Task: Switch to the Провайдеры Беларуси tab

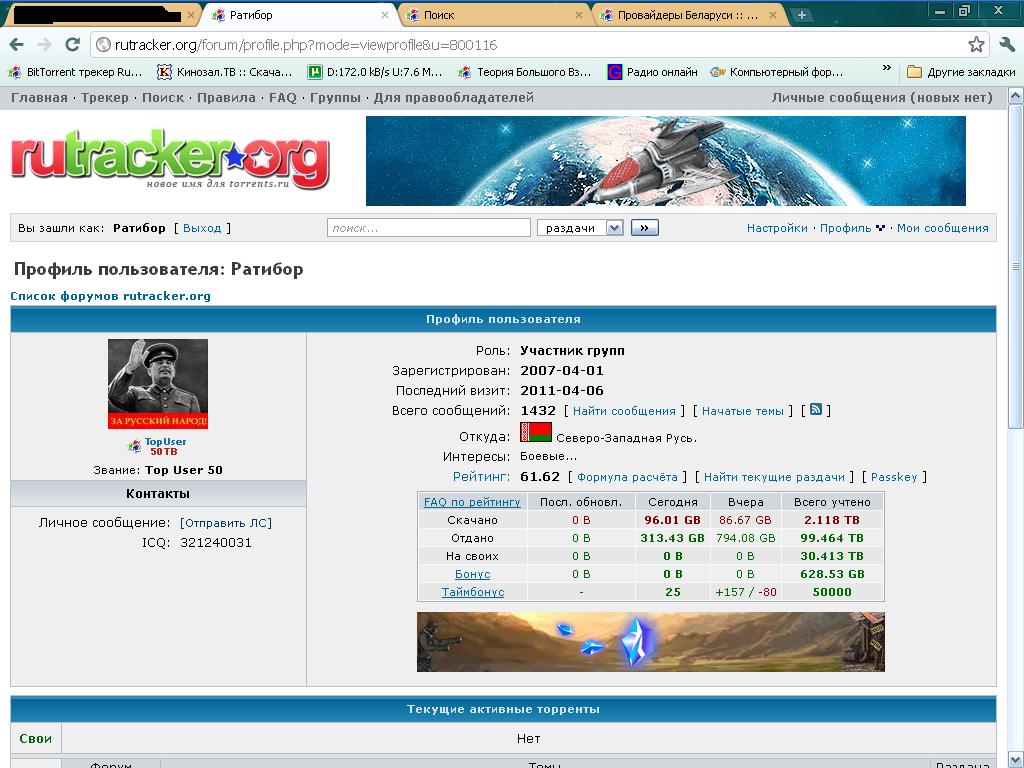Action: 689,15
